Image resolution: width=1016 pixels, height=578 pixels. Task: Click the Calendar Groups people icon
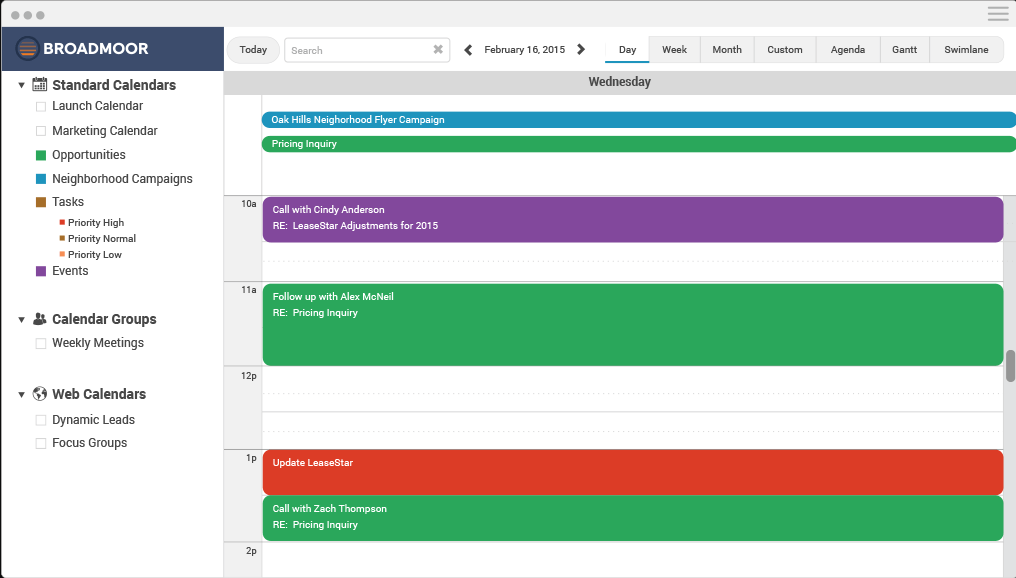[40, 319]
